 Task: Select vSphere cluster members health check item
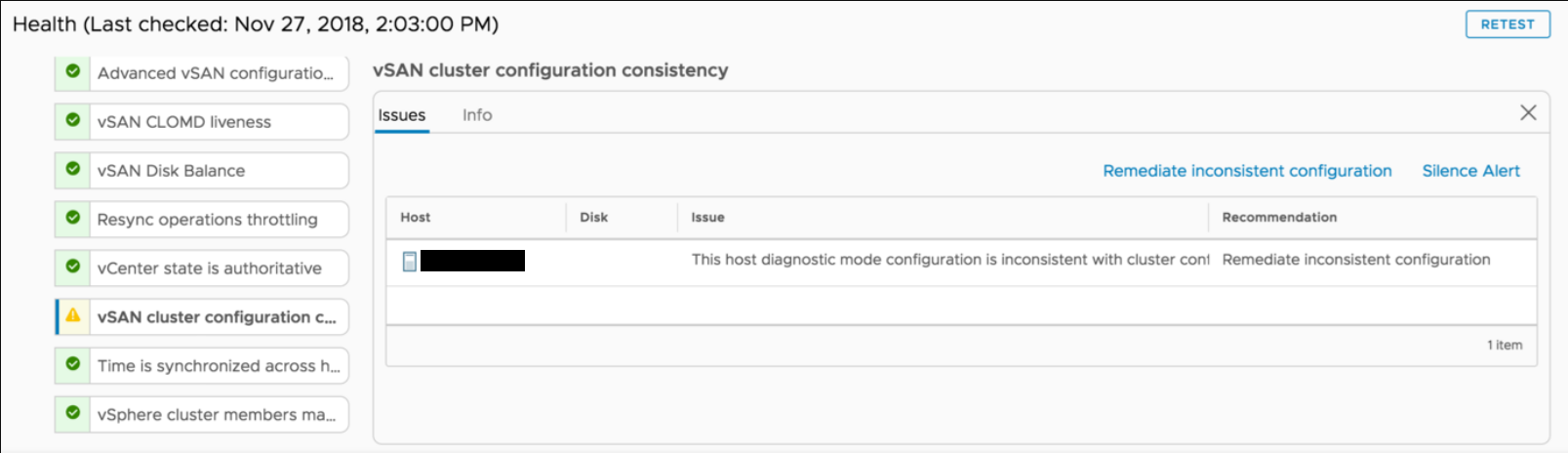click(x=216, y=415)
